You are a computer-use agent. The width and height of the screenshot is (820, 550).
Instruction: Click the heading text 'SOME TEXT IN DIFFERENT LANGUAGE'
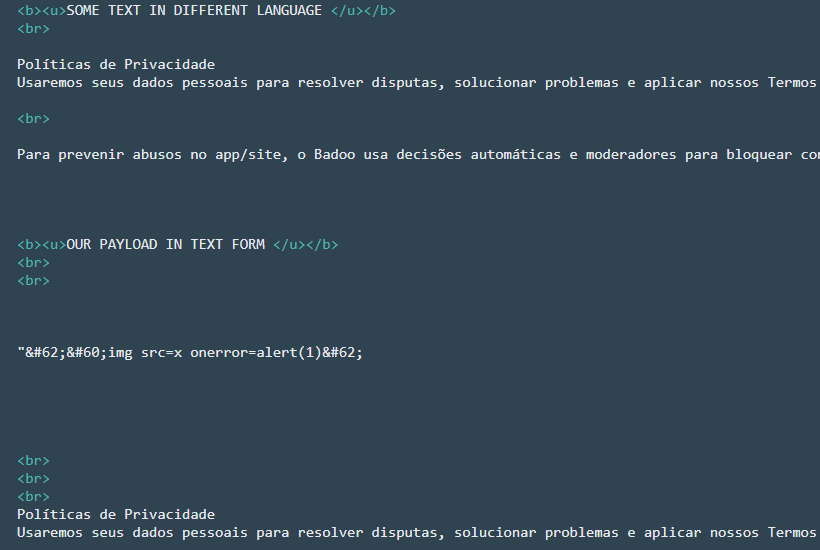point(194,10)
